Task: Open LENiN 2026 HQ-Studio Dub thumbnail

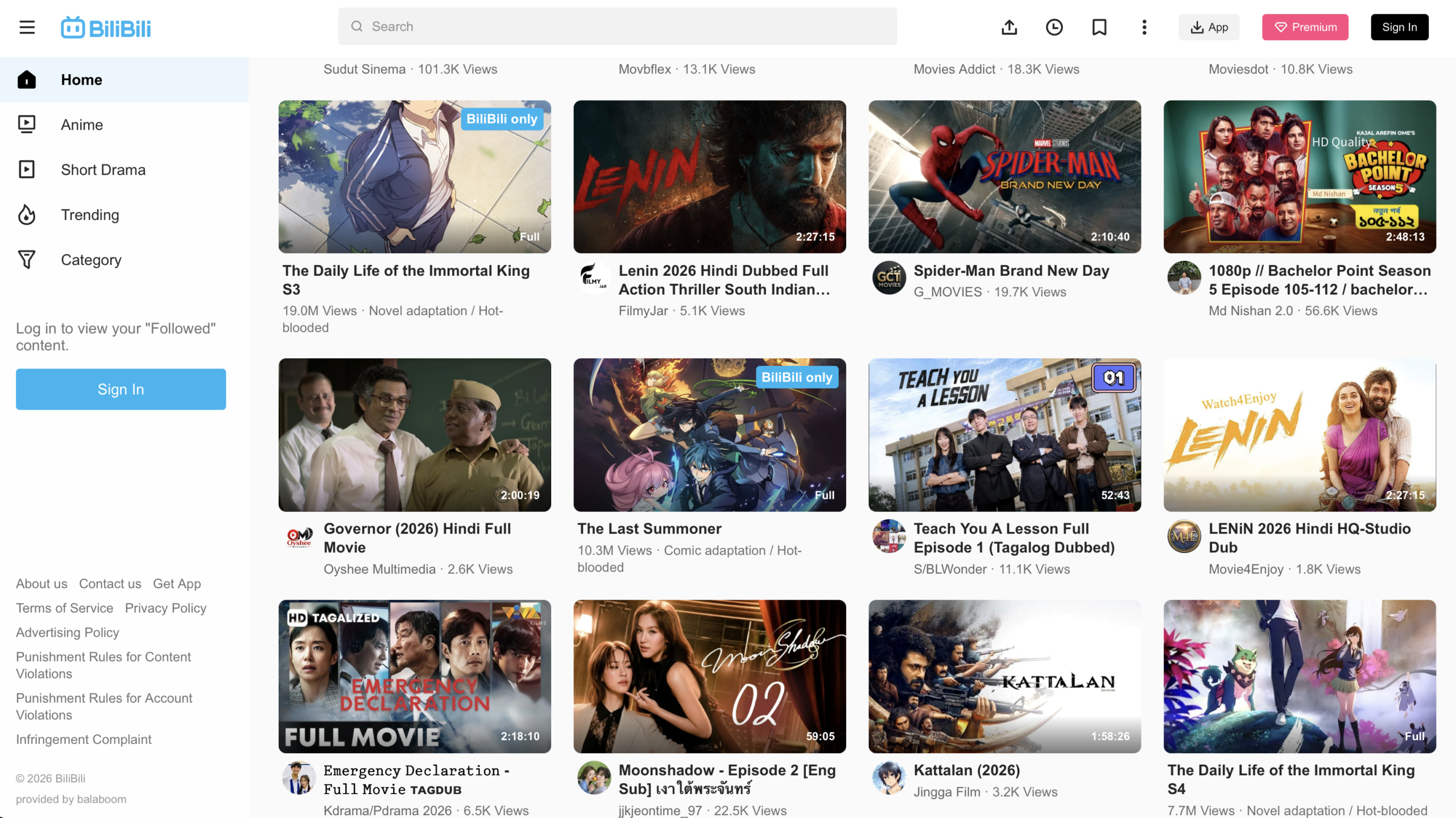Action: (1300, 435)
